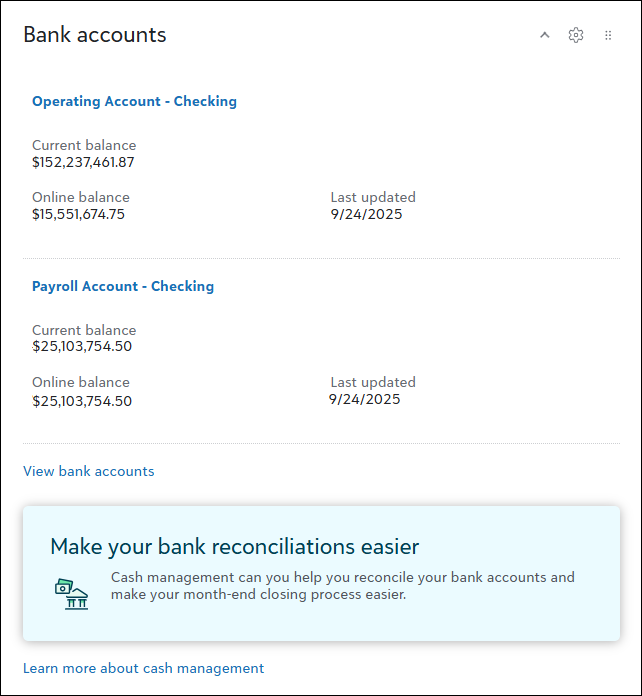Click Make your bank reconciliations easier heading
This screenshot has height=696, width=642.
[235, 546]
